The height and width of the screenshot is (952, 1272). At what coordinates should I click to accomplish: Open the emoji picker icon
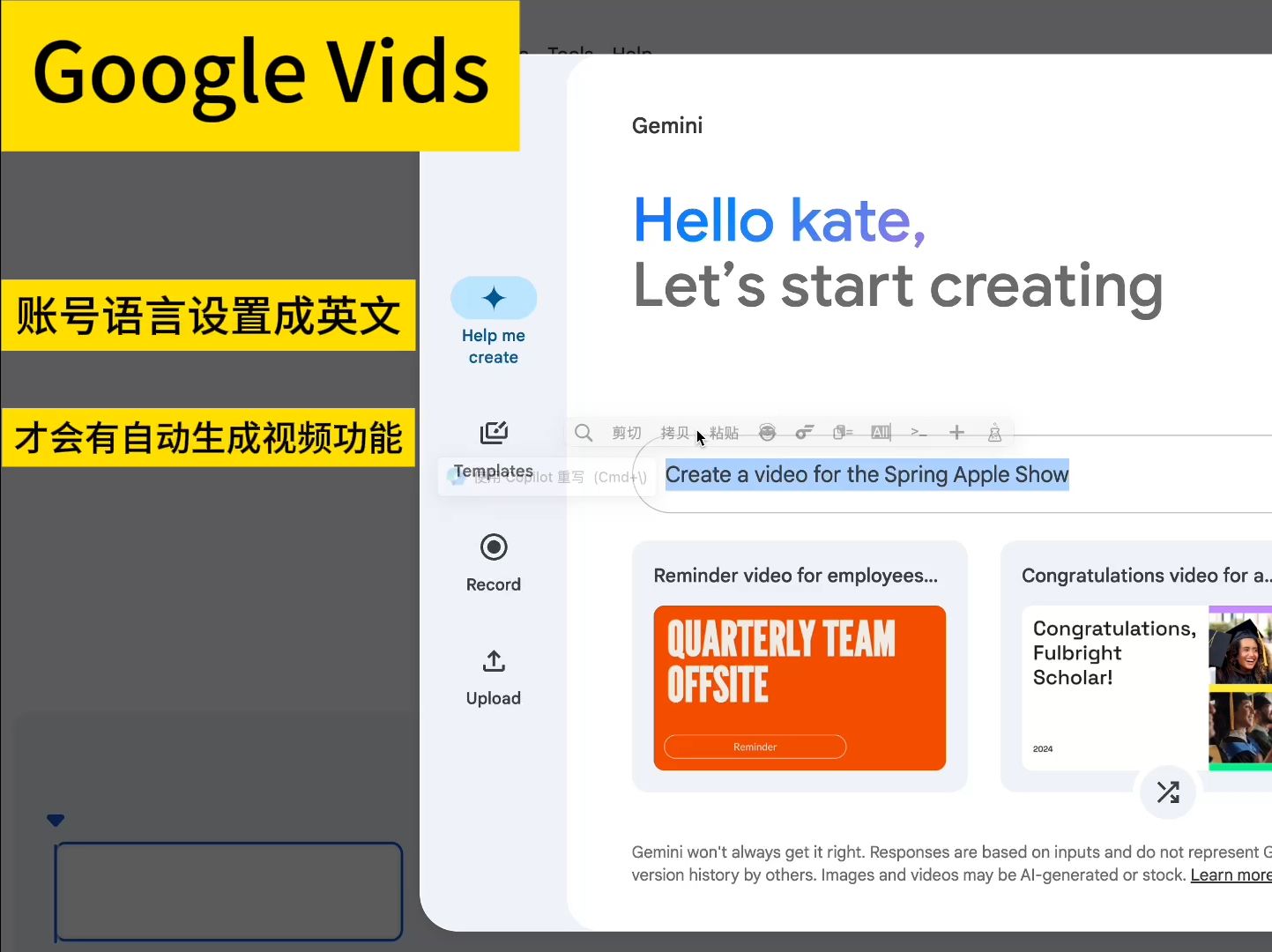(x=767, y=432)
